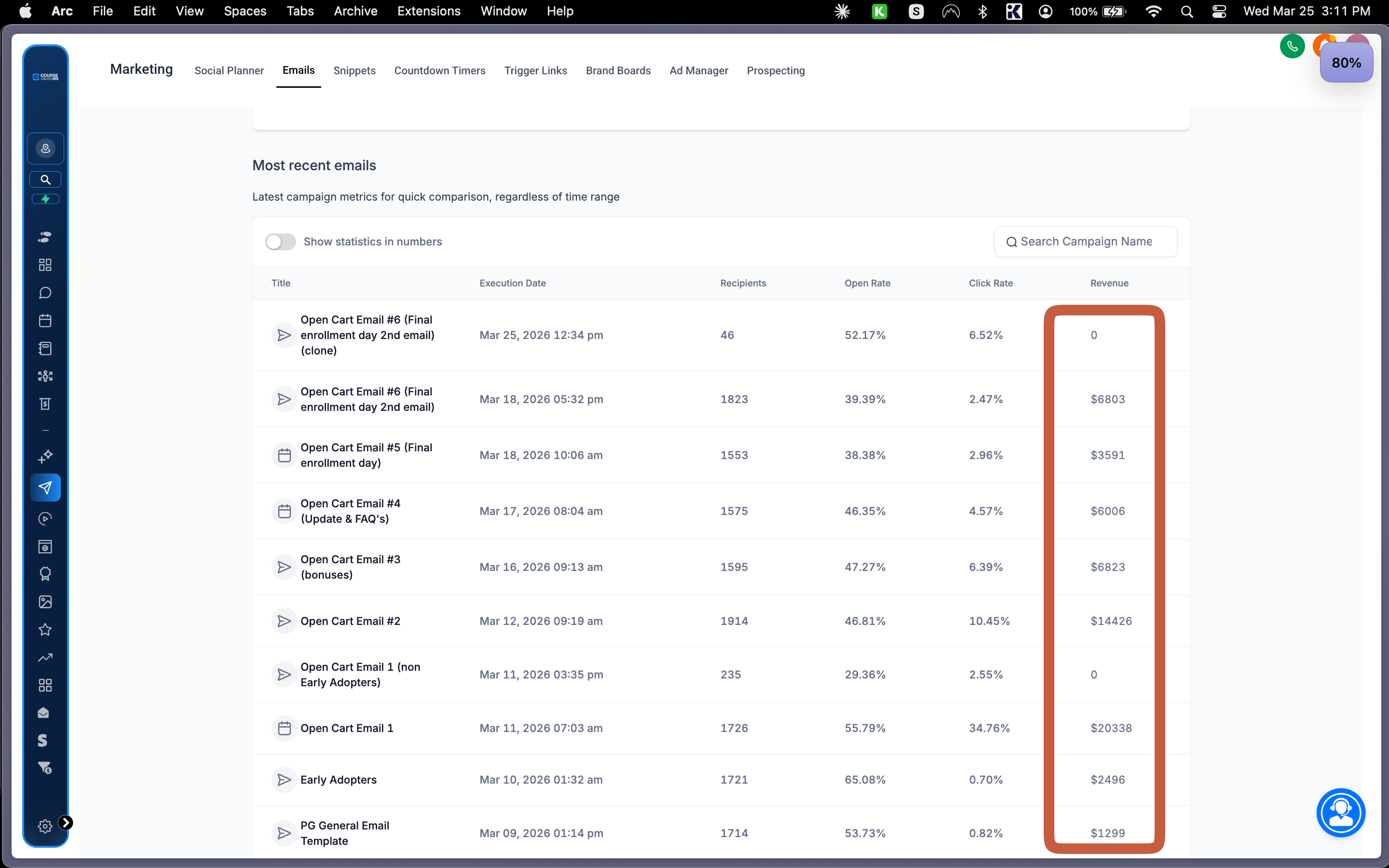1389x868 pixels.
Task: Open the Settings gear in sidebar
Action: 45,826
